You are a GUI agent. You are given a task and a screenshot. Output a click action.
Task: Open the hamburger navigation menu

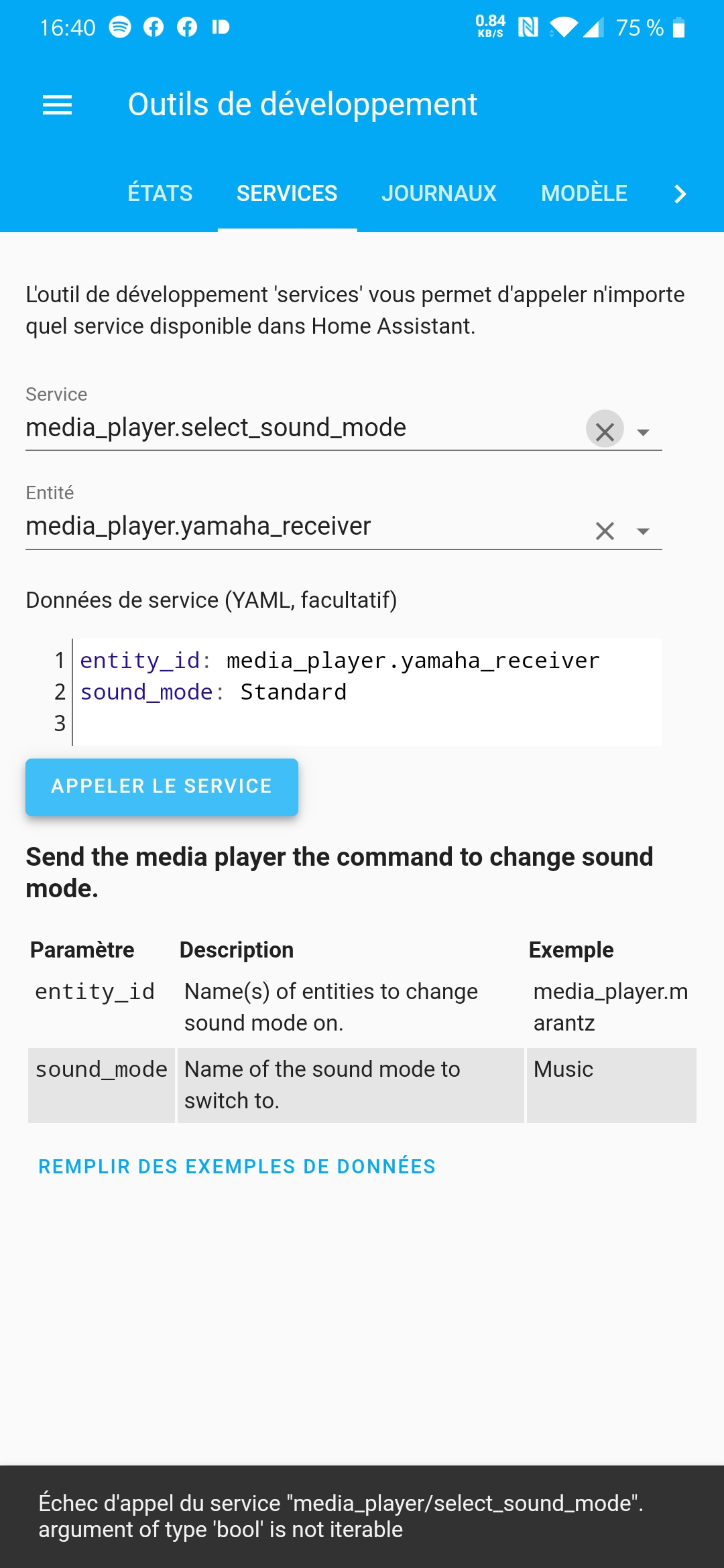(x=57, y=105)
